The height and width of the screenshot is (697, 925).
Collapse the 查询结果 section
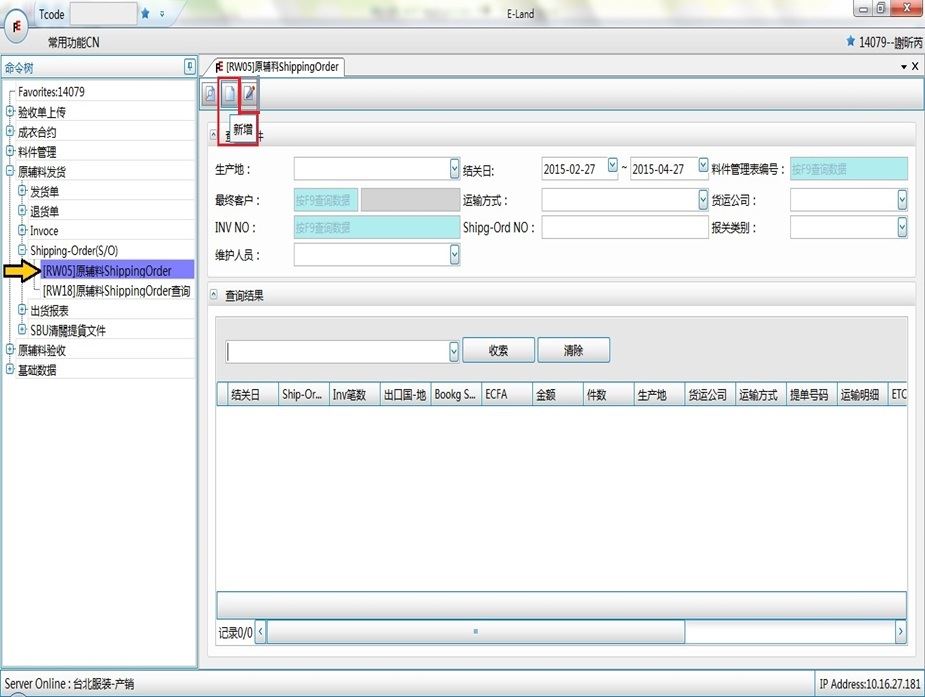click(213, 295)
